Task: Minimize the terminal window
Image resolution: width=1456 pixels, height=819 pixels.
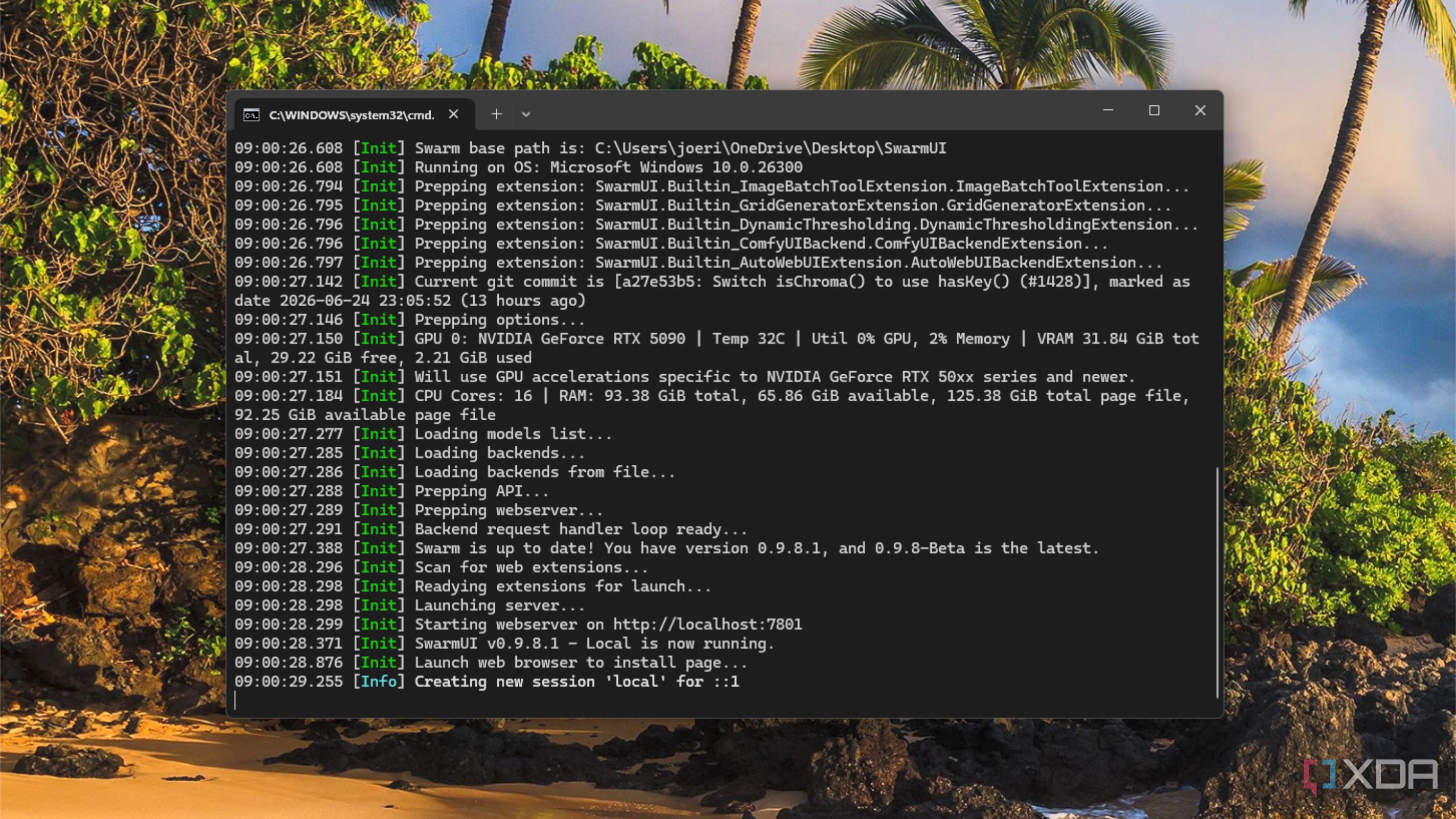Action: pyautogui.click(x=1108, y=110)
